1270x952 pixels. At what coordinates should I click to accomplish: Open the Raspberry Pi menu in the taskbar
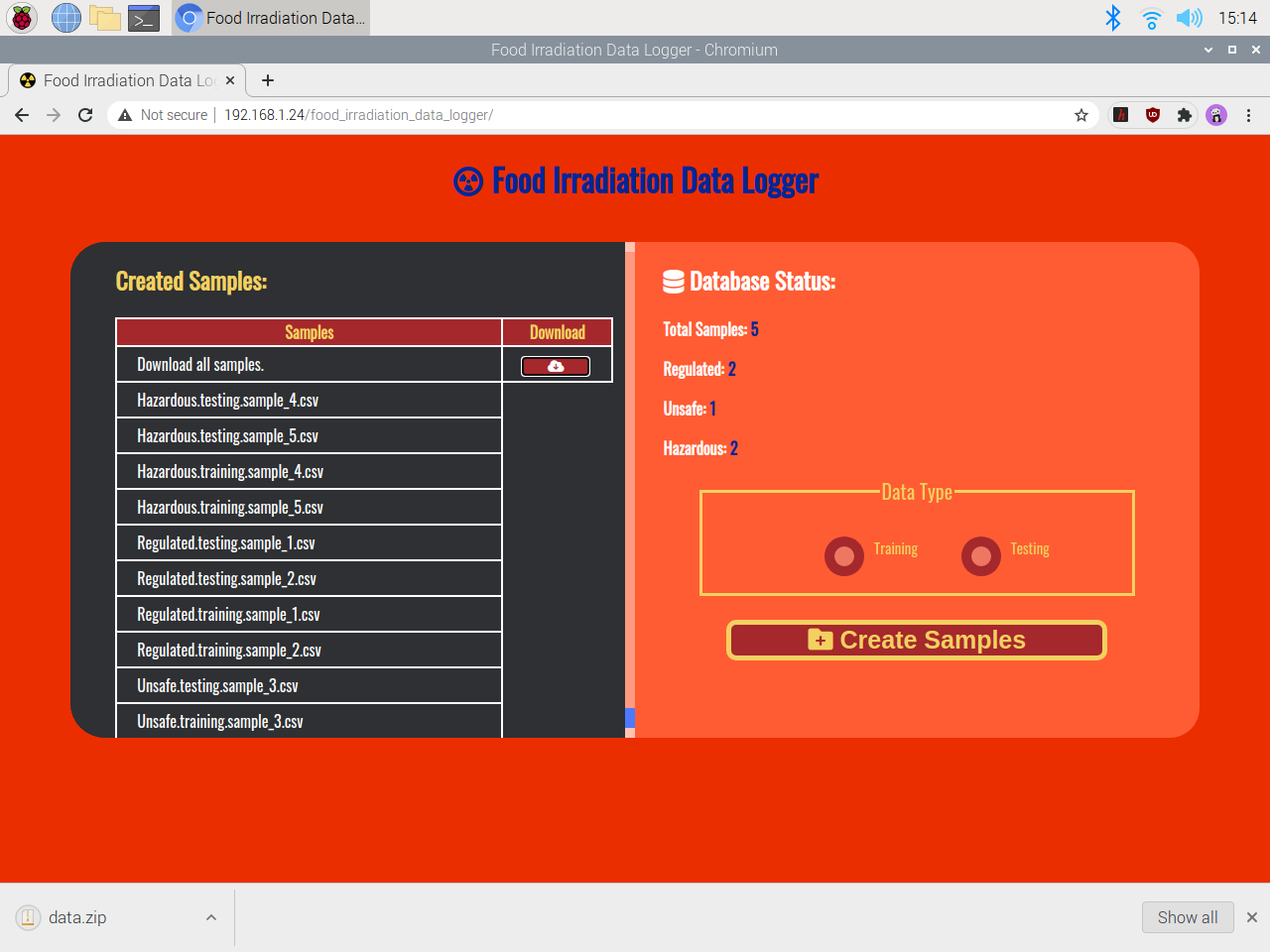21,17
